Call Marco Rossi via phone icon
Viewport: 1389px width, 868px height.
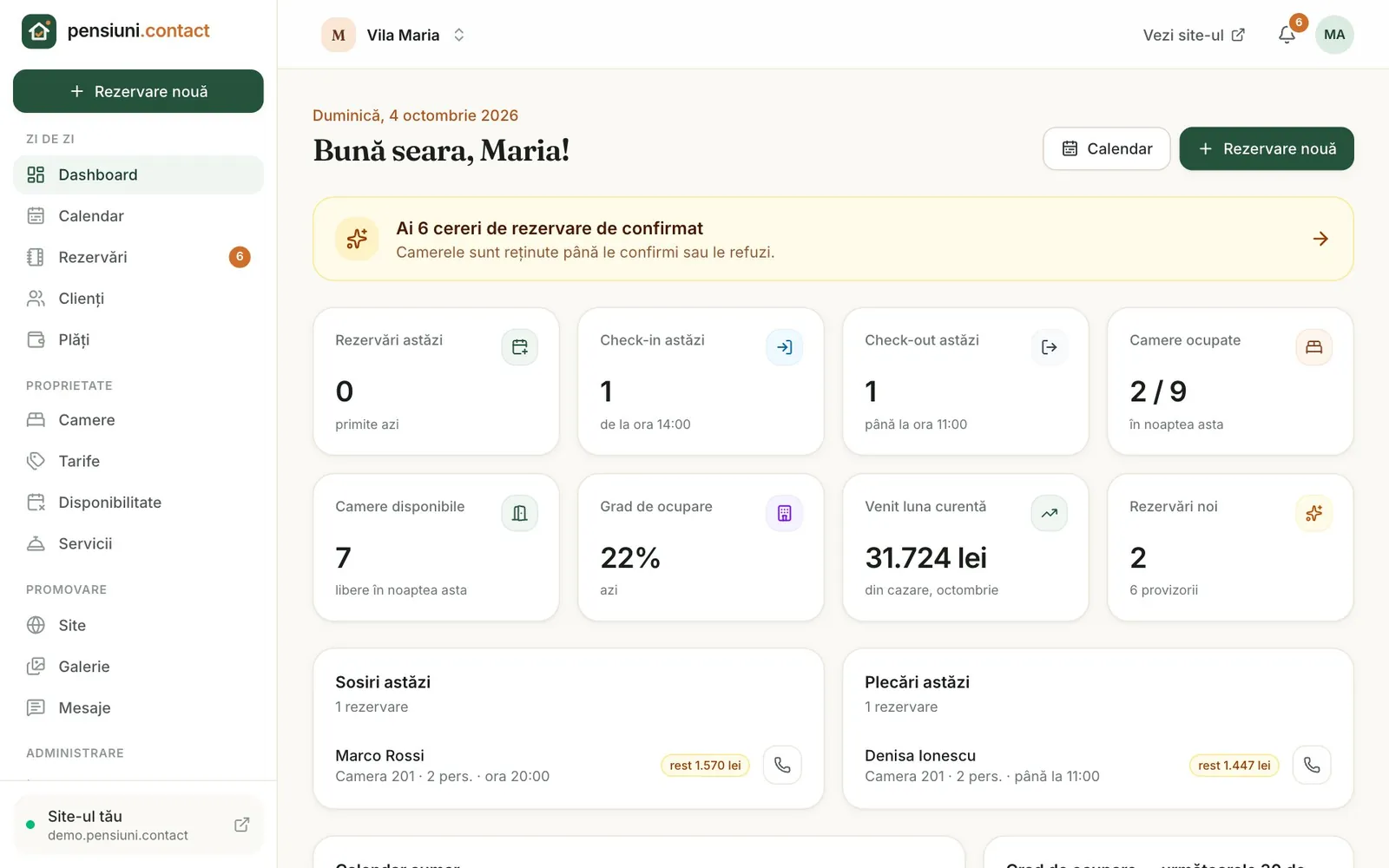coord(782,765)
